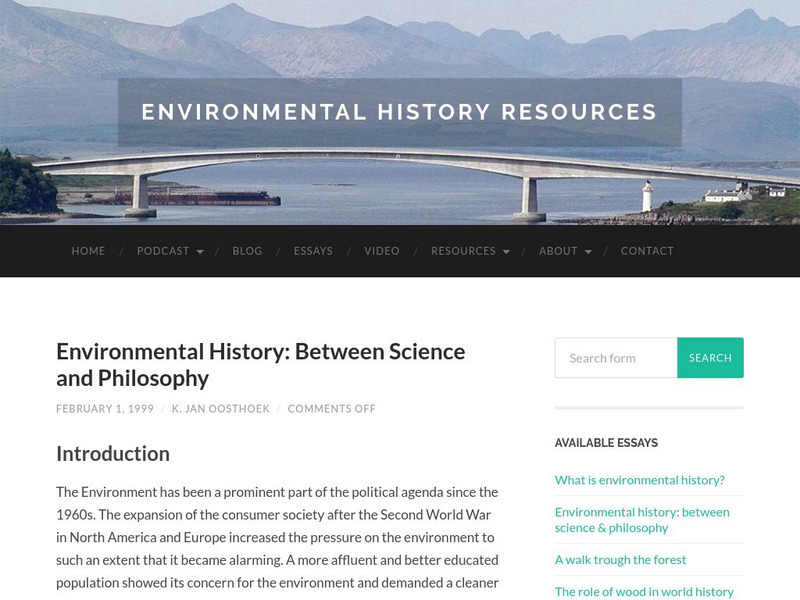Click the Search button

coord(710,358)
